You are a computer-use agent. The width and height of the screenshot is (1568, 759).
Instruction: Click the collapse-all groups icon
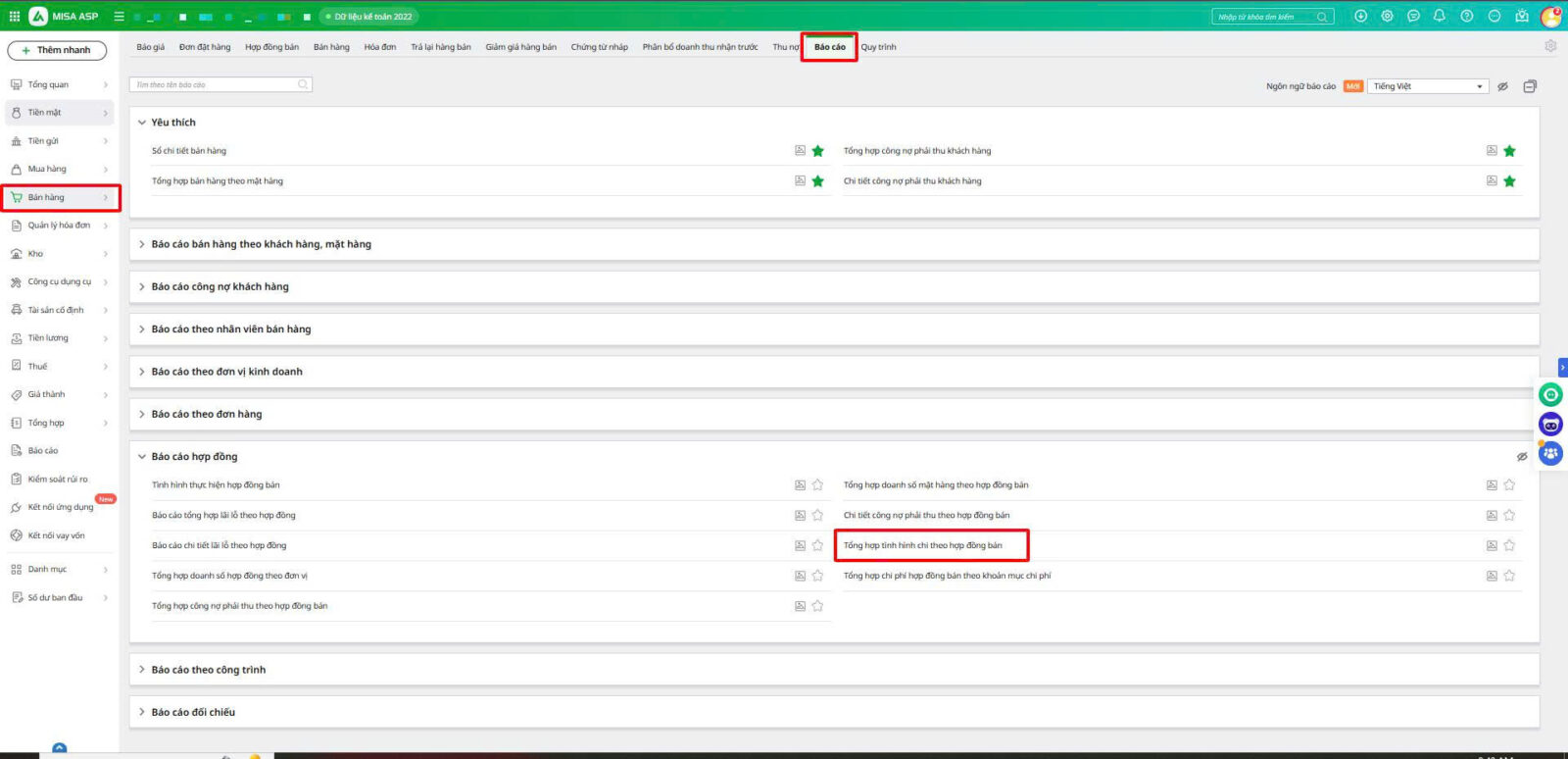click(1530, 86)
